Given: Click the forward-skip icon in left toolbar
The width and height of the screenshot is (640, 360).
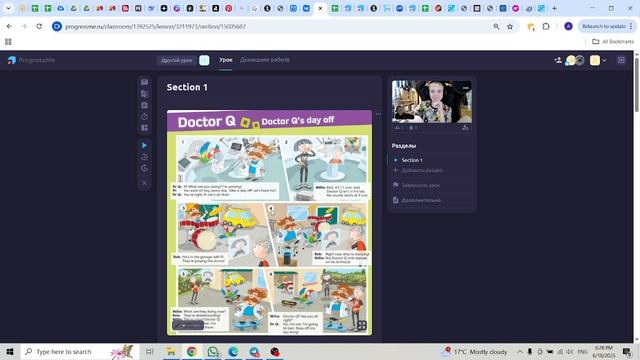Looking at the screenshot, I should pyautogui.click(x=144, y=168).
